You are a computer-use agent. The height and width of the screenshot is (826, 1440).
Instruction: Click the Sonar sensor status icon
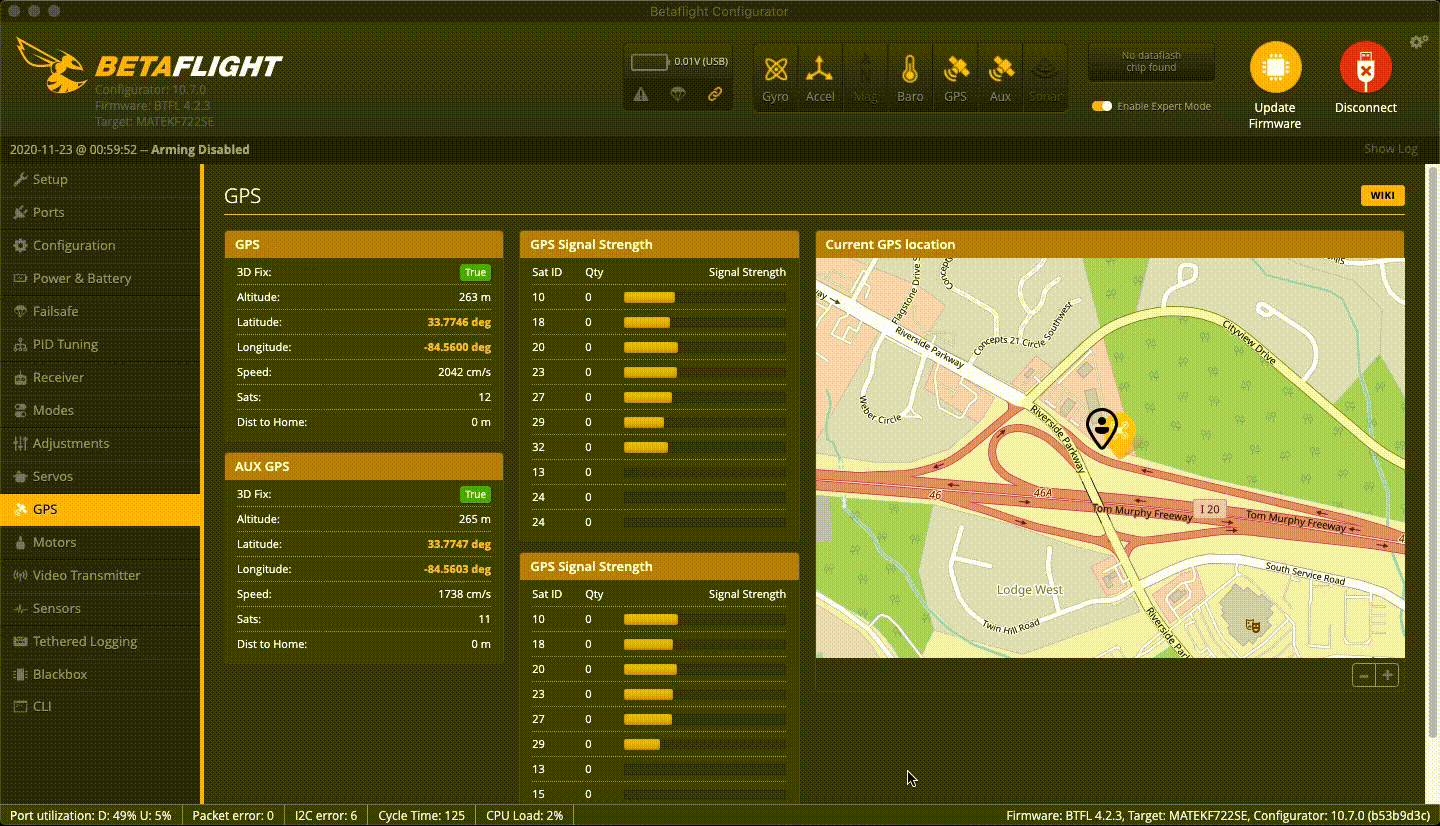coord(1045,77)
